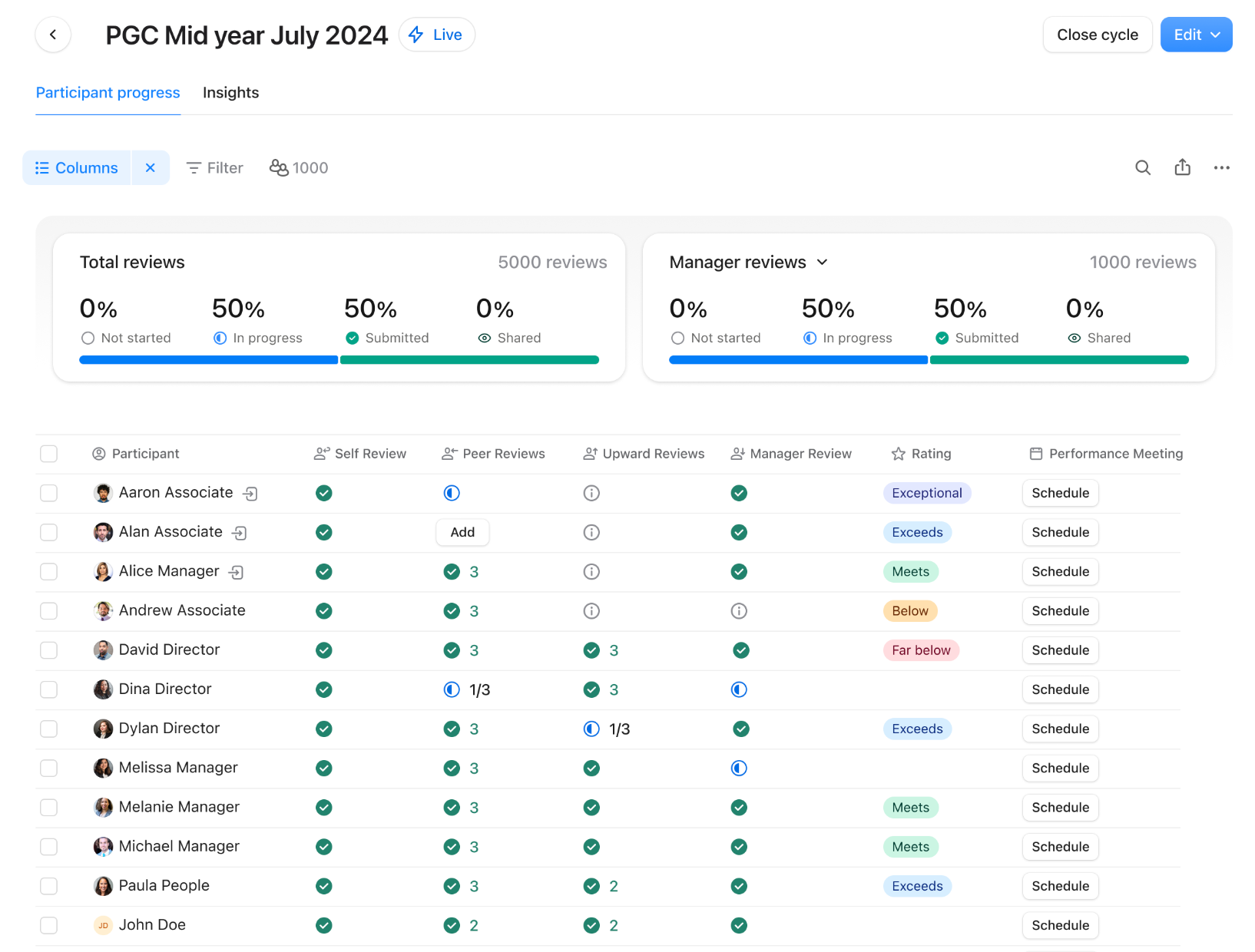Click Andrew Associate's Below rating badge
The height and width of the screenshot is (952, 1255).
pyautogui.click(x=910, y=611)
